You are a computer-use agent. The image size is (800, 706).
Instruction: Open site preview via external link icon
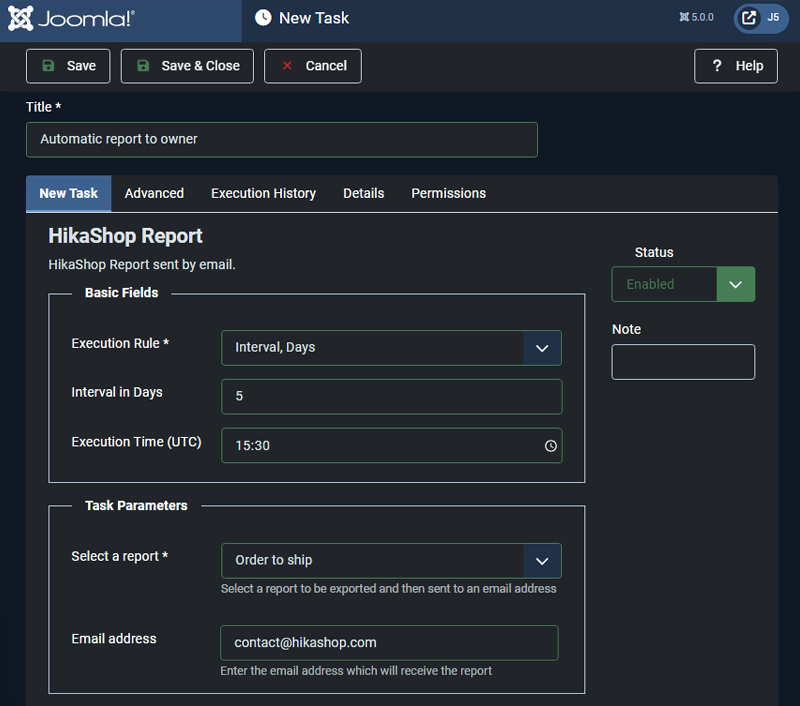tap(748, 18)
